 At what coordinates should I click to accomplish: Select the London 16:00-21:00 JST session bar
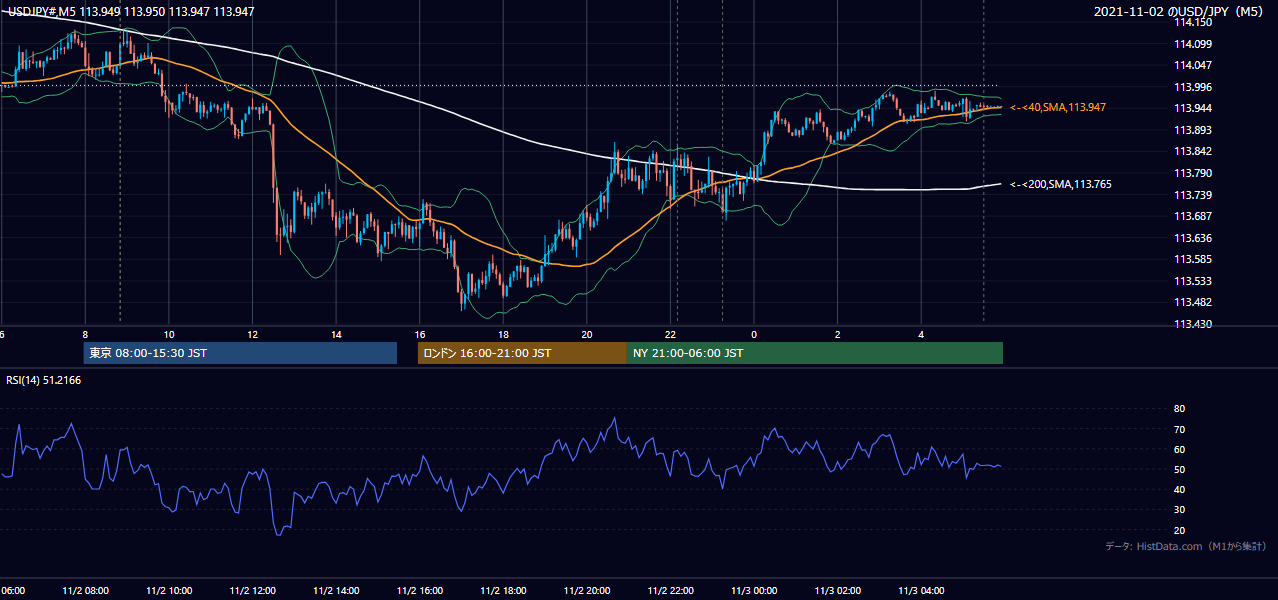pyautogui.click(x=522, y=353)
